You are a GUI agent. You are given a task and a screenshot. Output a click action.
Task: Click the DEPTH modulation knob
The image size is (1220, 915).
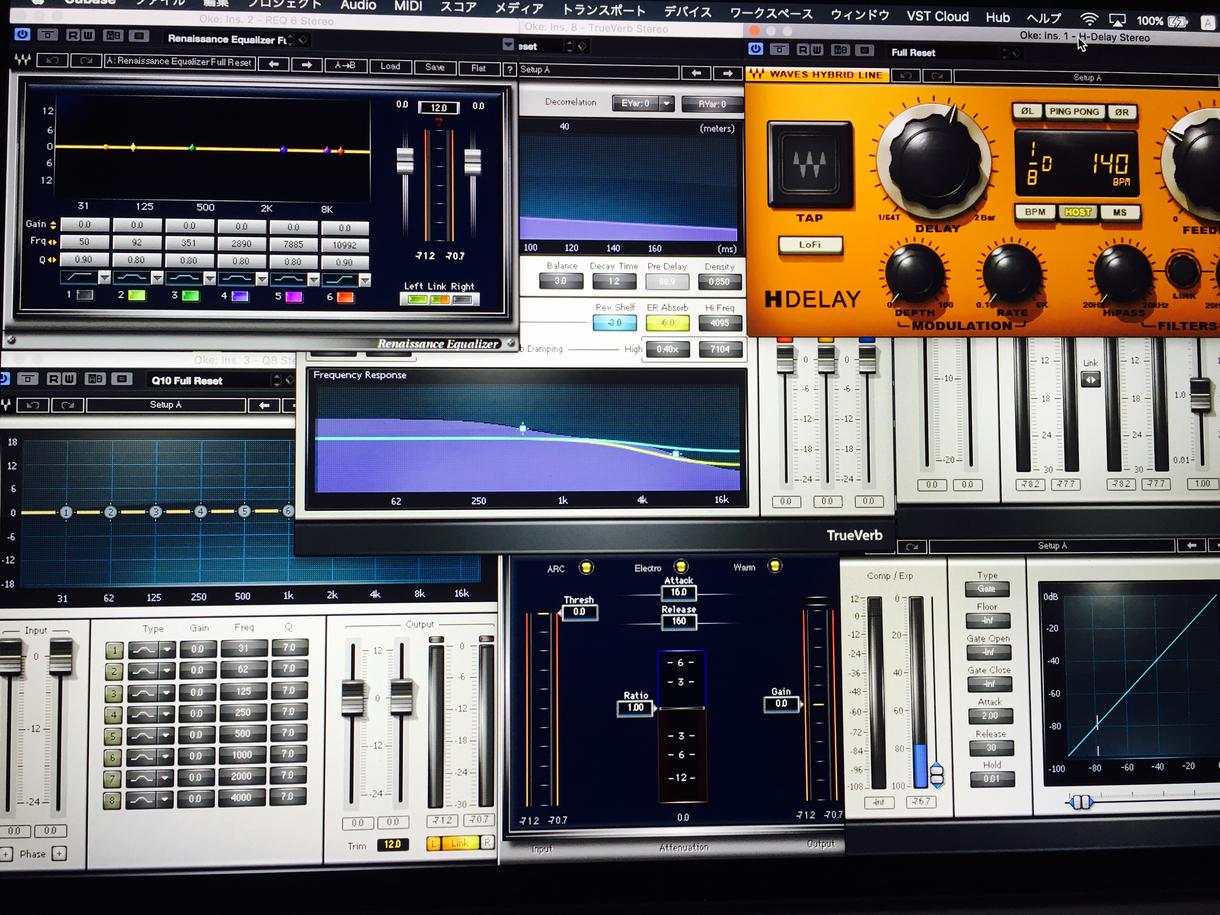pos(915,274)
